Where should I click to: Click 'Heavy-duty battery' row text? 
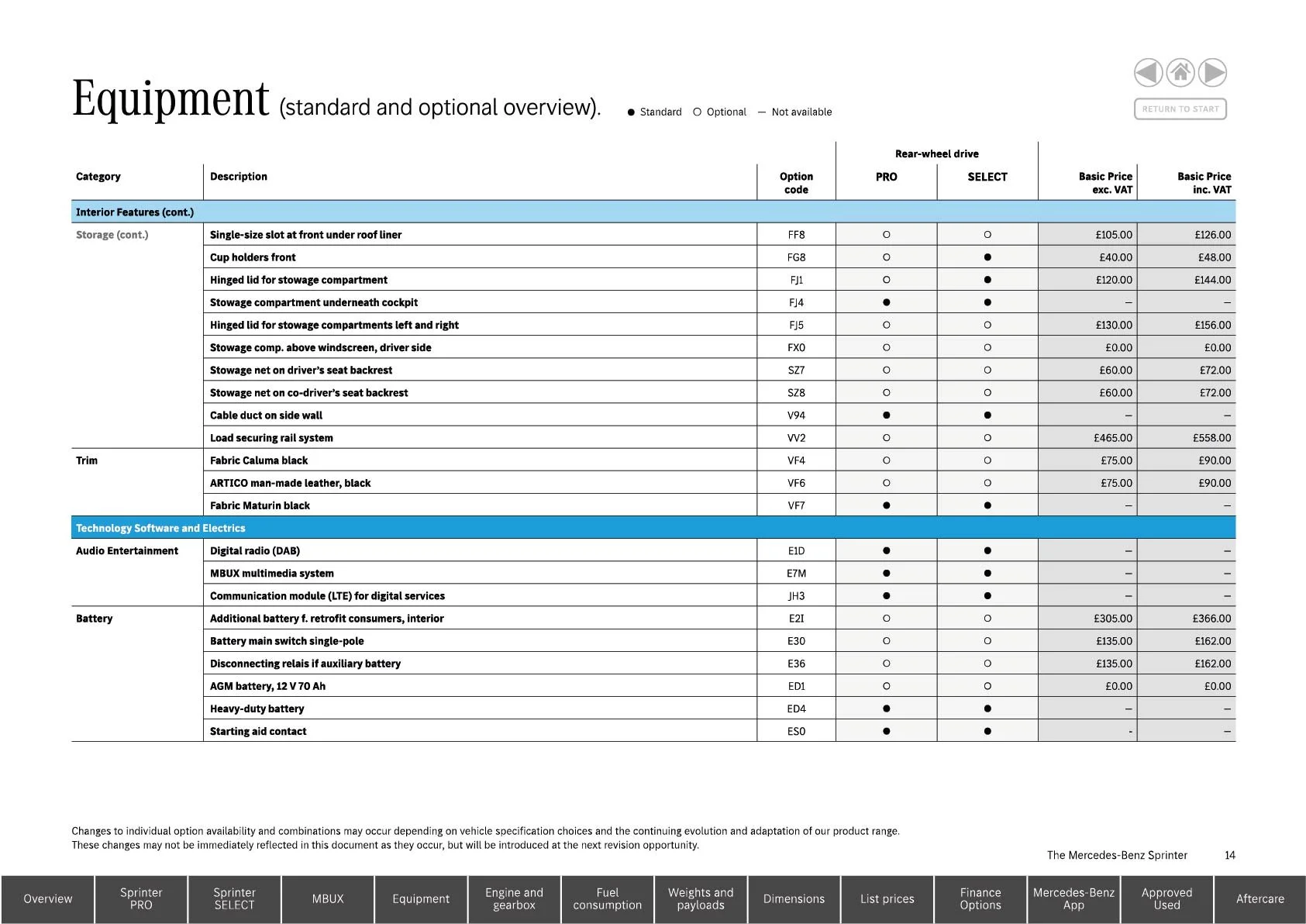[x=257, y=709]
